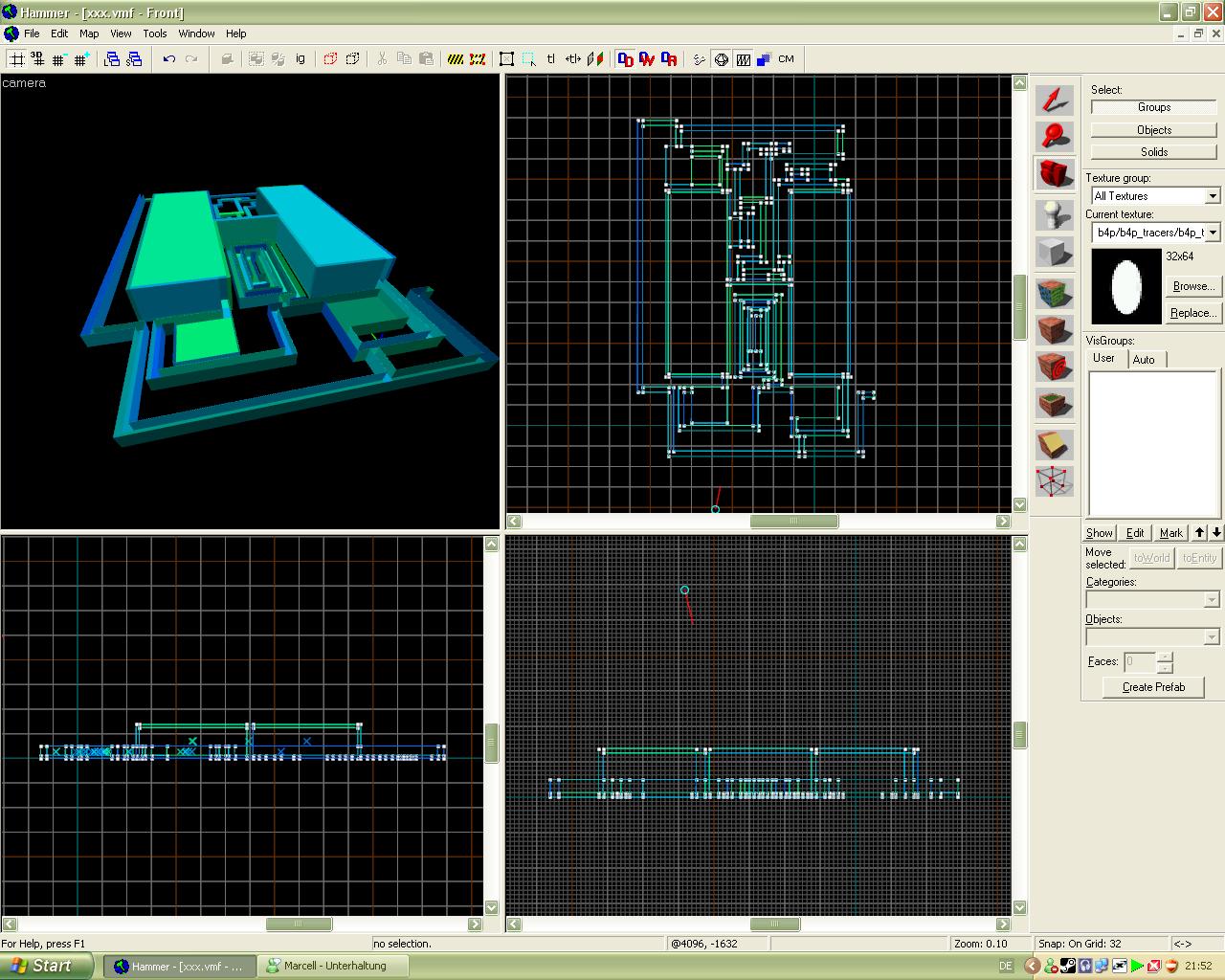Open the Help menu

tap(236, 33)
